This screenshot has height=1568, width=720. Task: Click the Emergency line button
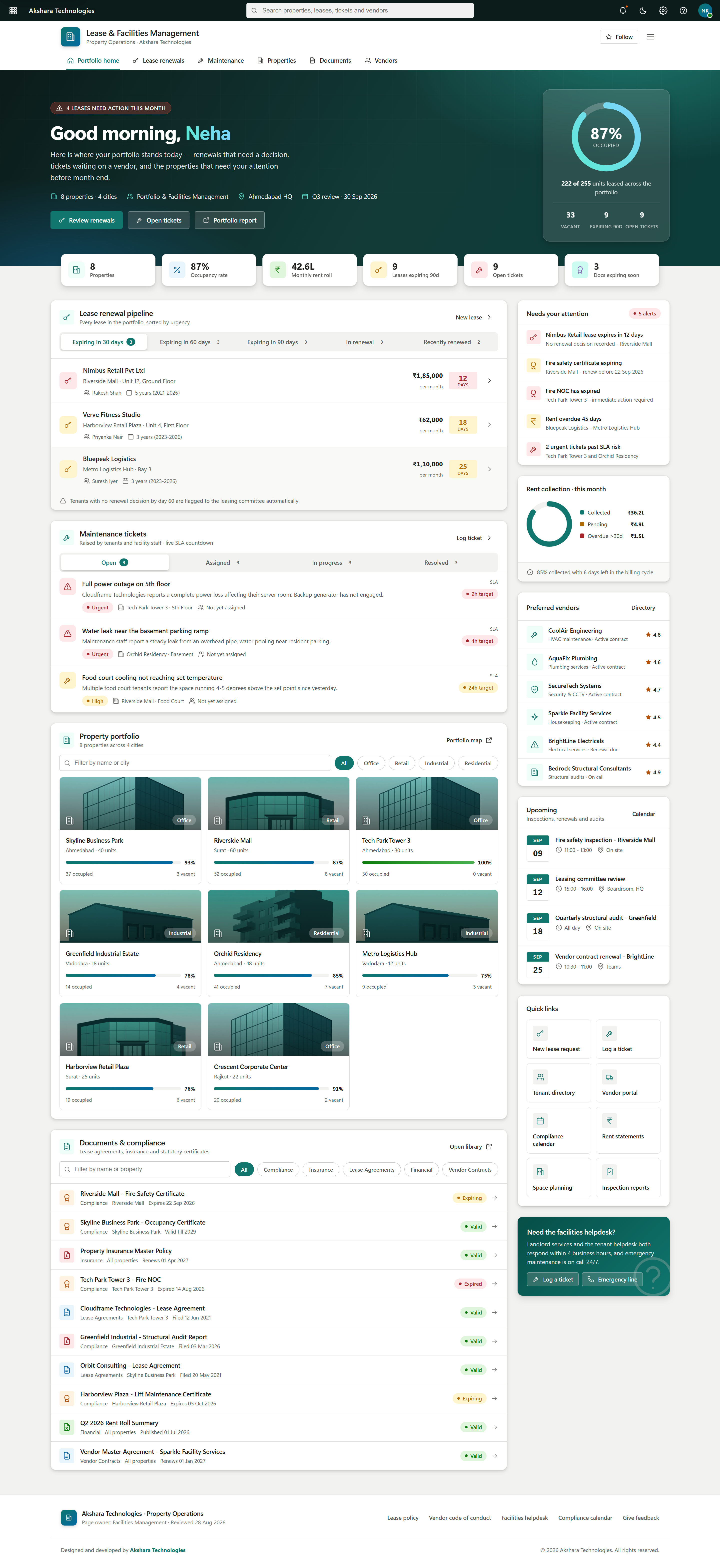[612, 1280]
